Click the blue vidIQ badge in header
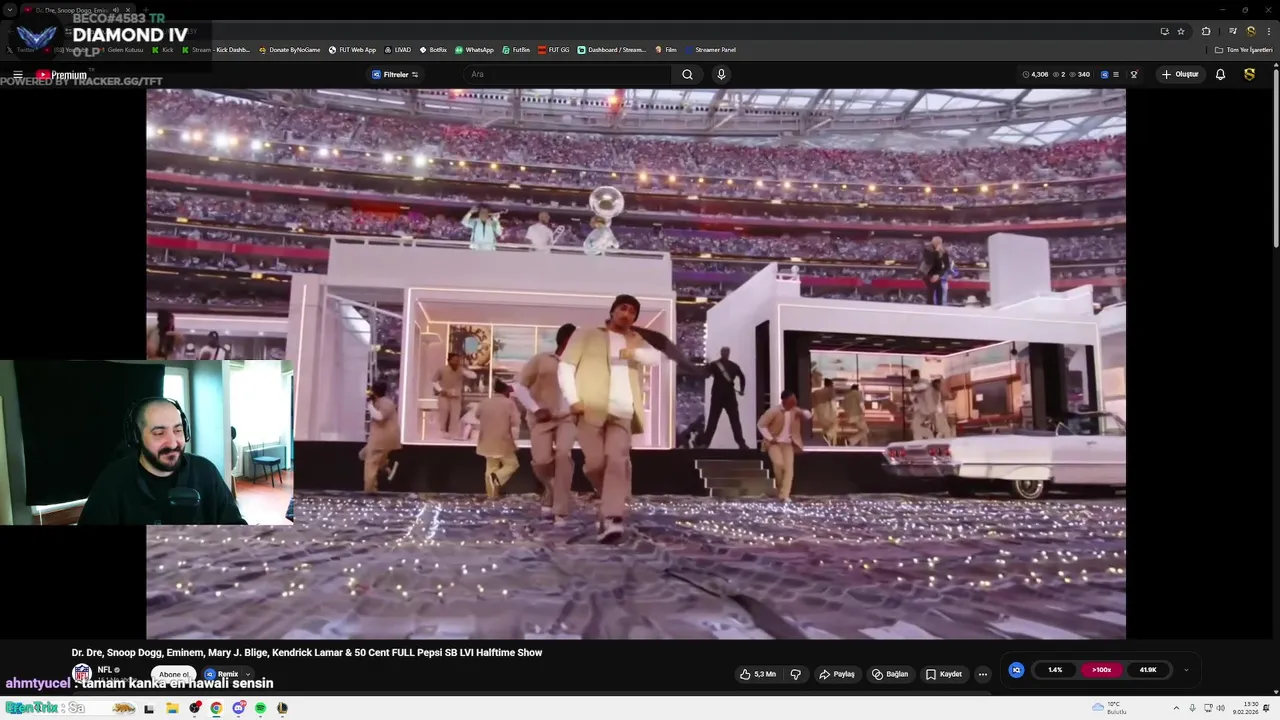This screenshot has height=720, width=1280. point(1105,75)
